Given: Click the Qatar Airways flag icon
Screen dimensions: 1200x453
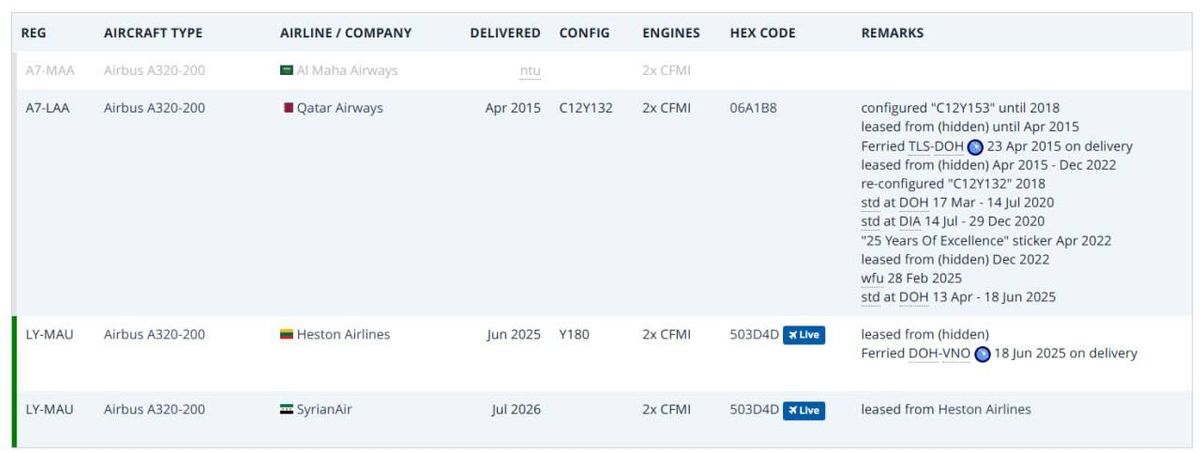Looking at the screenshot, I should pyautogui.click(x=288, y=108).
